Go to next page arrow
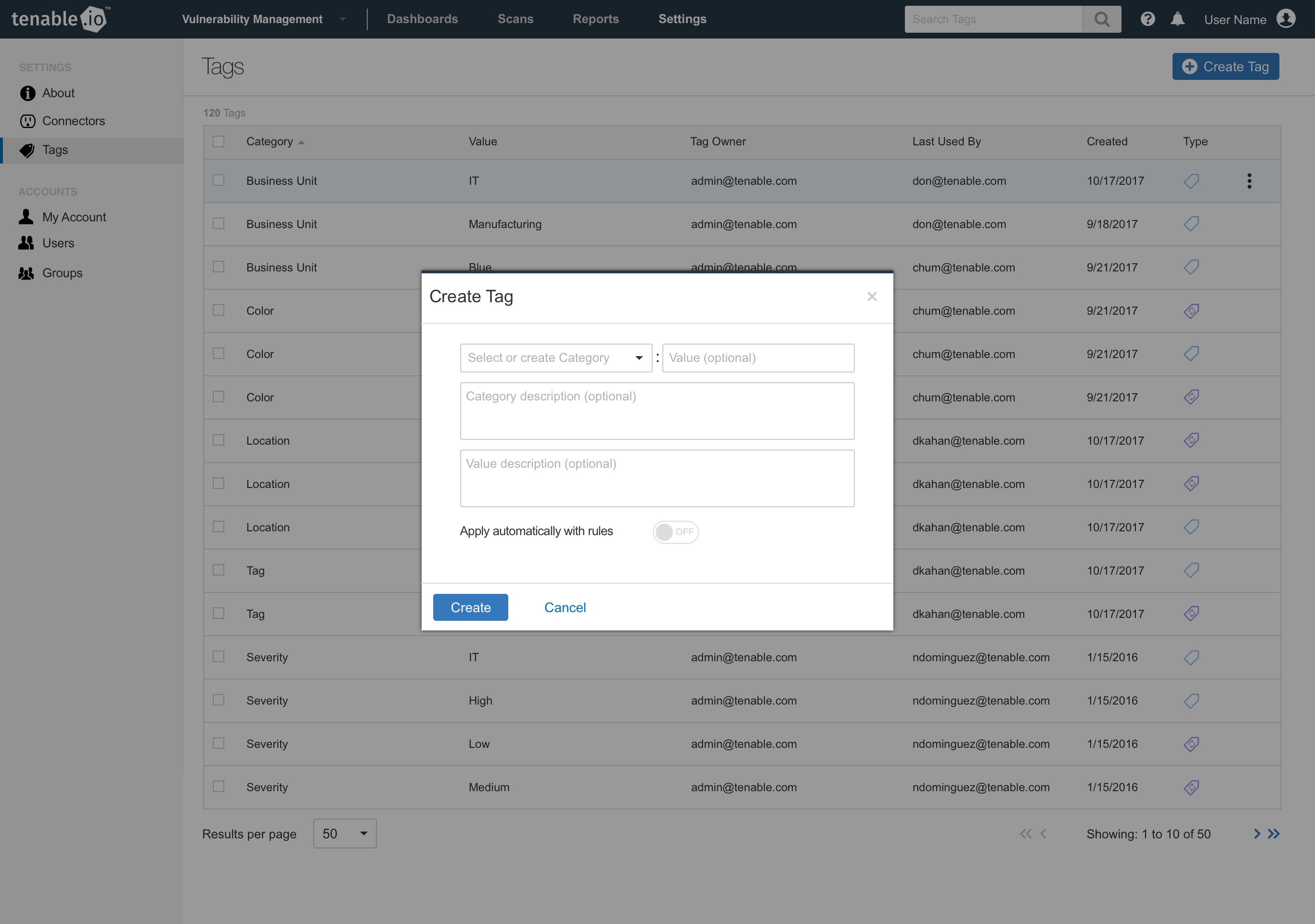The image size is (1315, 924). point(1257,834)
